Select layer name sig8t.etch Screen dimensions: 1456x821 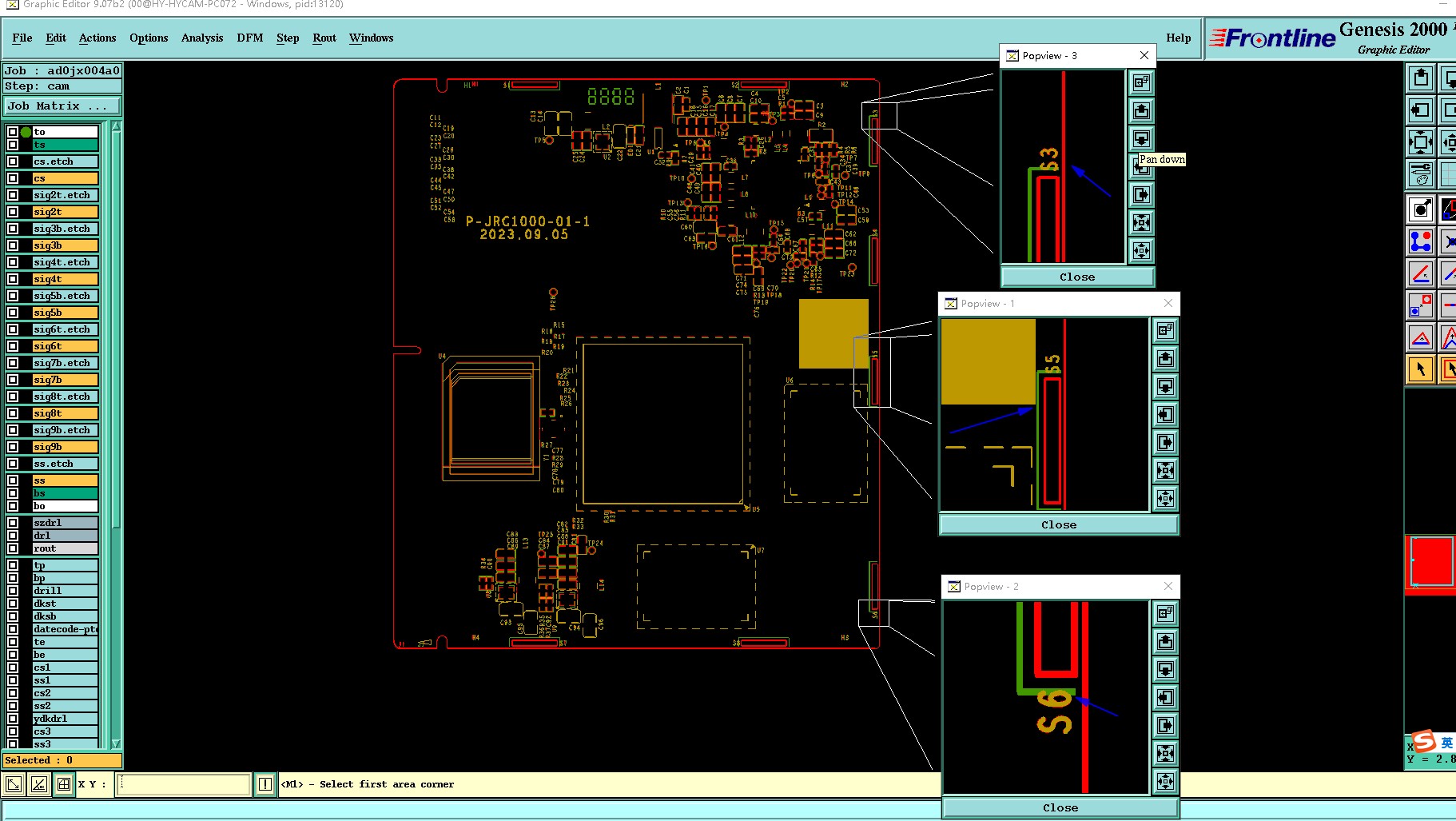pyautogui.click(x=66, y=397)
